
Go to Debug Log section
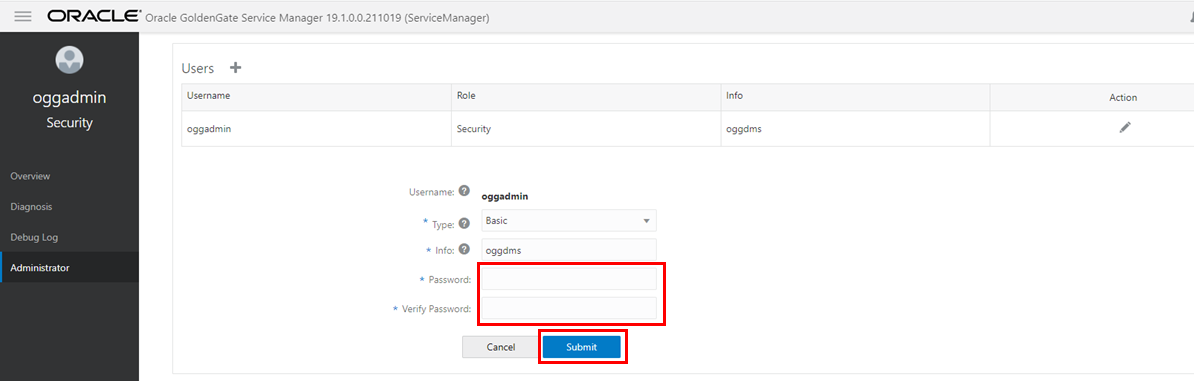(x=34, y=237)
